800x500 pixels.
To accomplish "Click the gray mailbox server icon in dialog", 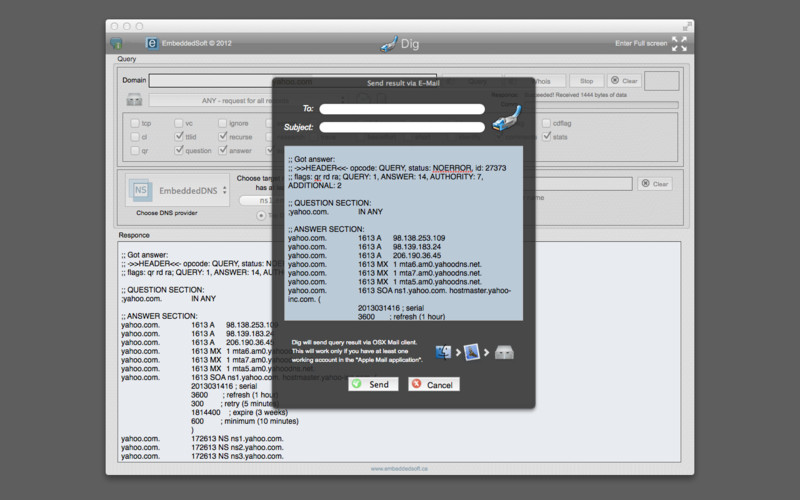I will click(504, 352).
